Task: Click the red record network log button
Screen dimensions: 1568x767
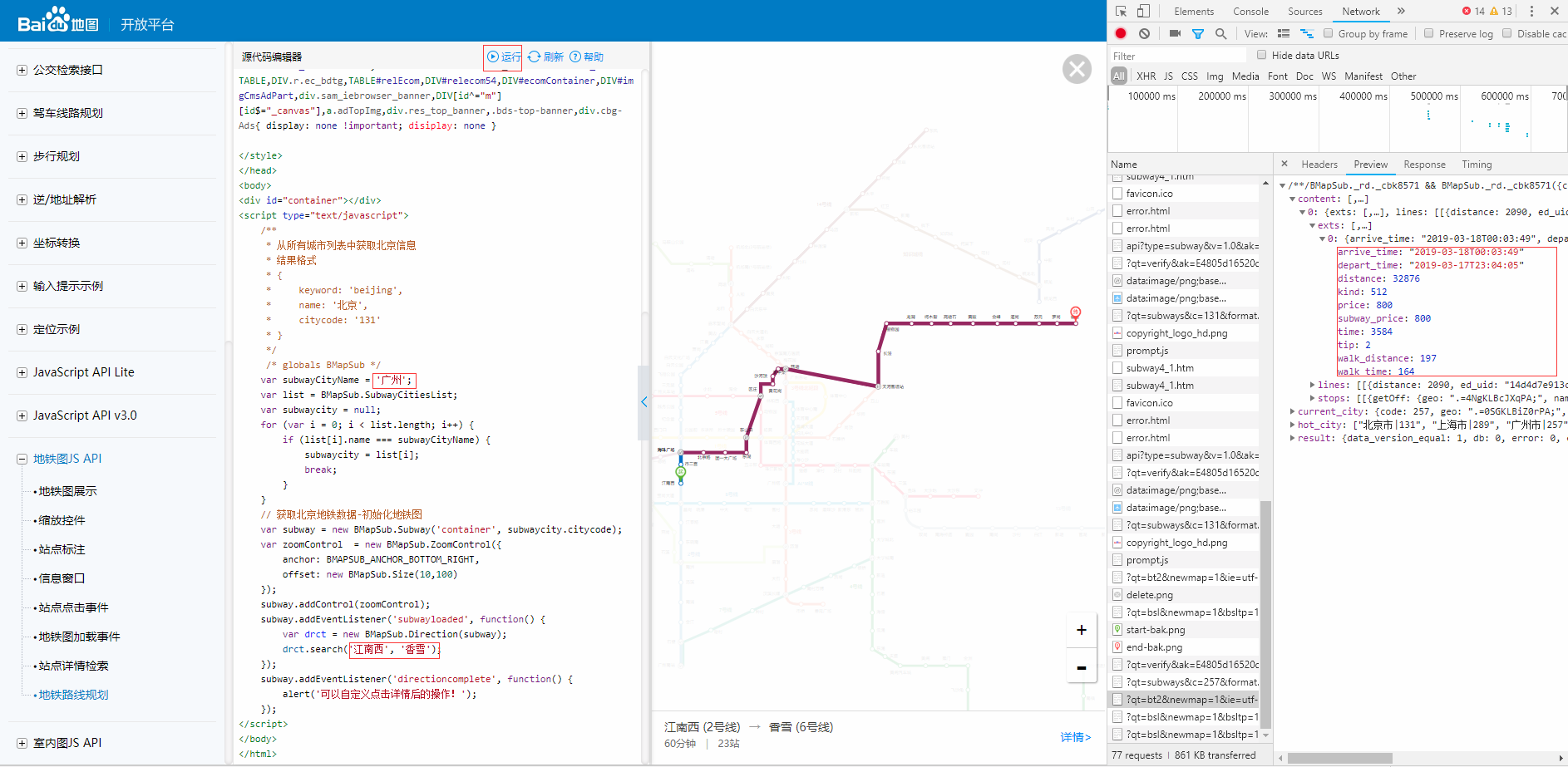Action: [1121, 33]
